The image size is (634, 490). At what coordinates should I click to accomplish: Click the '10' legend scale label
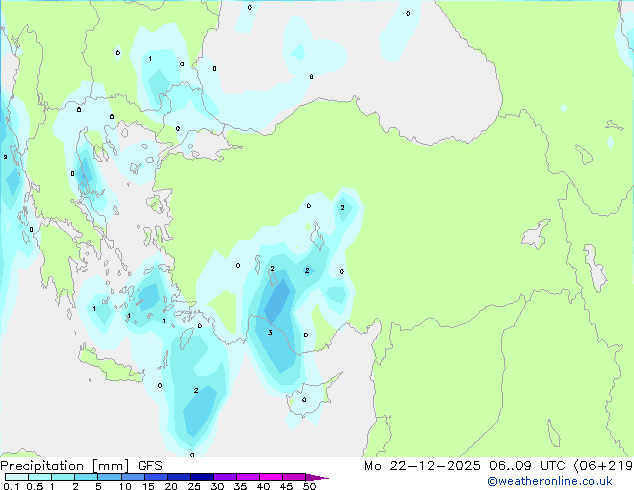(x=125, y=486)
